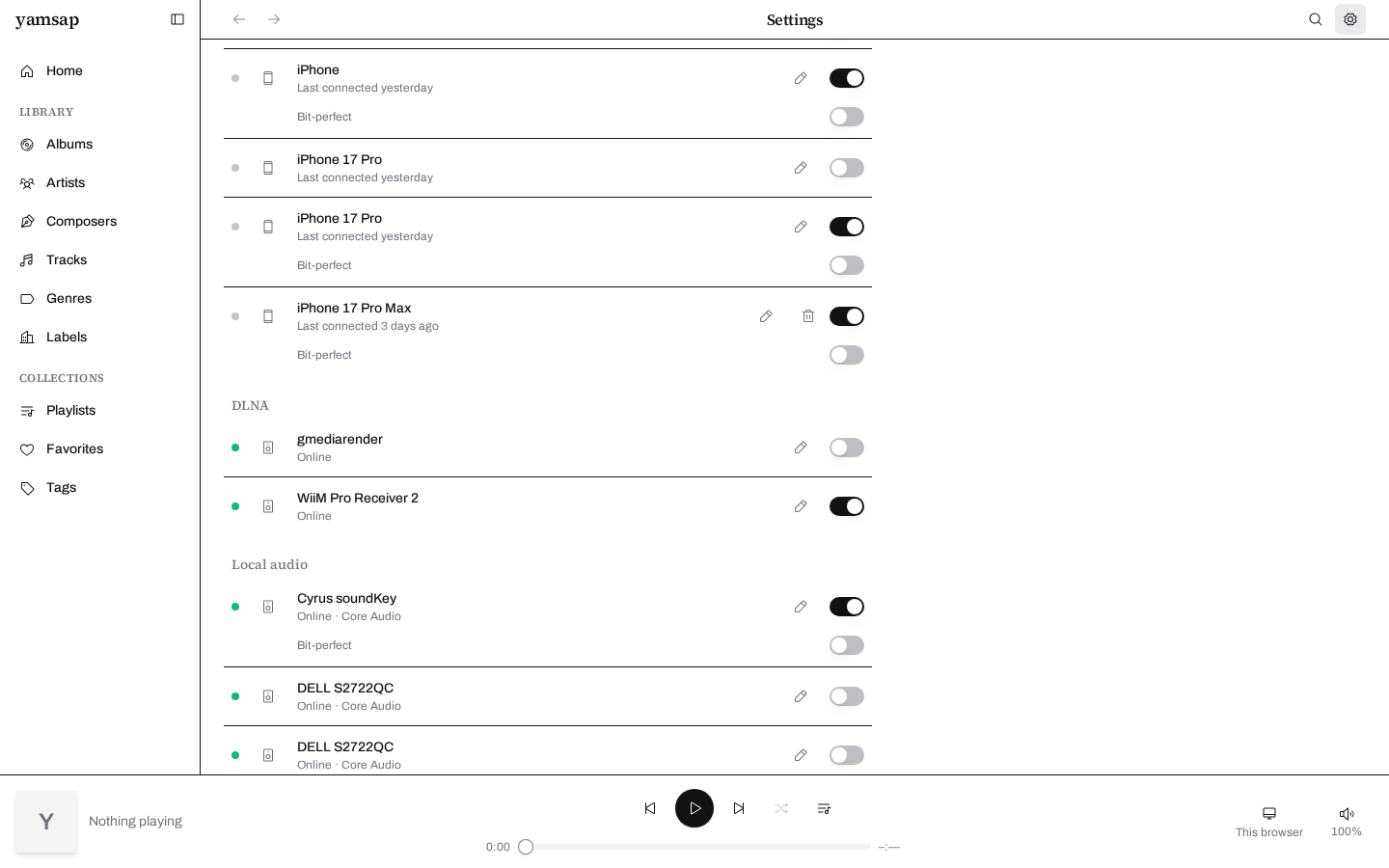Viewport: 1389px width, 868px height.
Task: Disable WiiM Pro Receiver 2
Action: pos(847,506)
